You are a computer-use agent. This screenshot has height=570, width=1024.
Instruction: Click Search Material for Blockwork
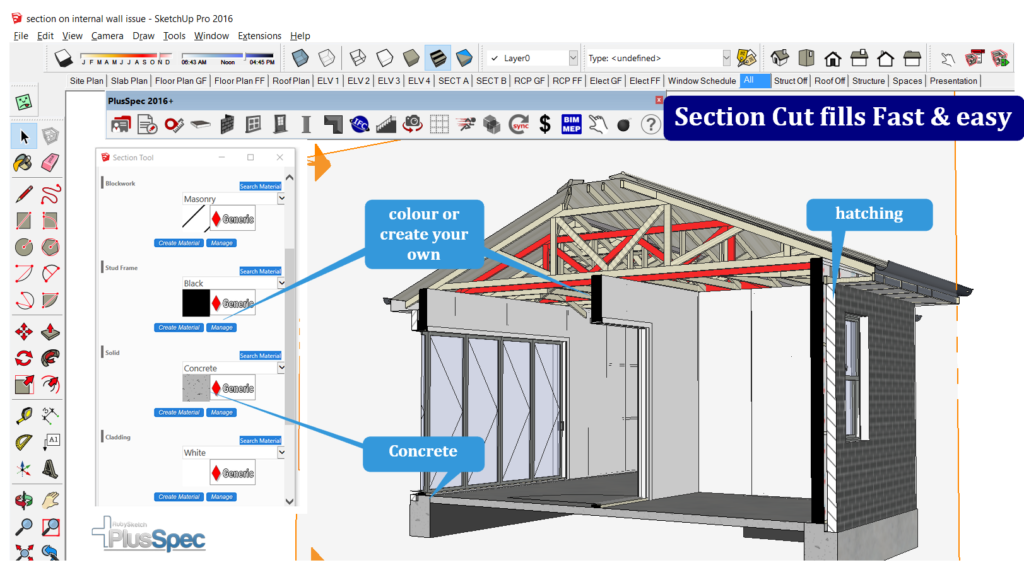(260, 186)
